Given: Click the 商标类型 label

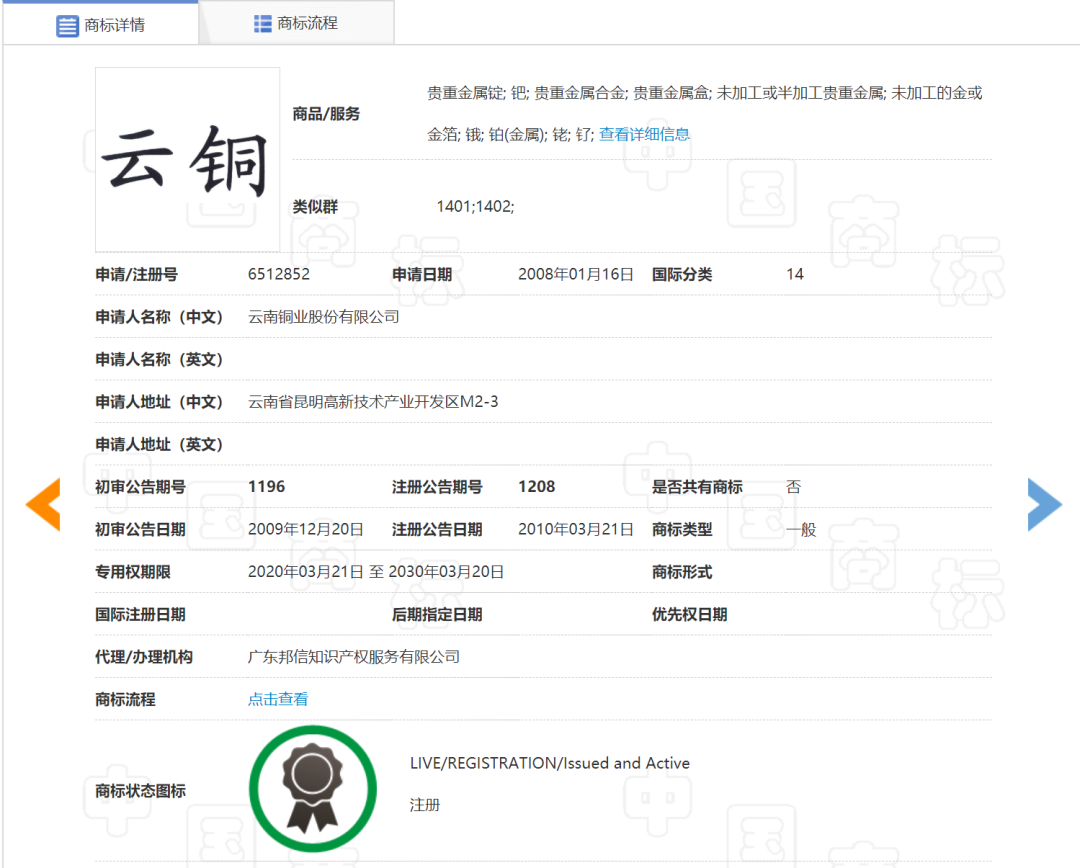Looking at the screenshot, I should 682,530.
